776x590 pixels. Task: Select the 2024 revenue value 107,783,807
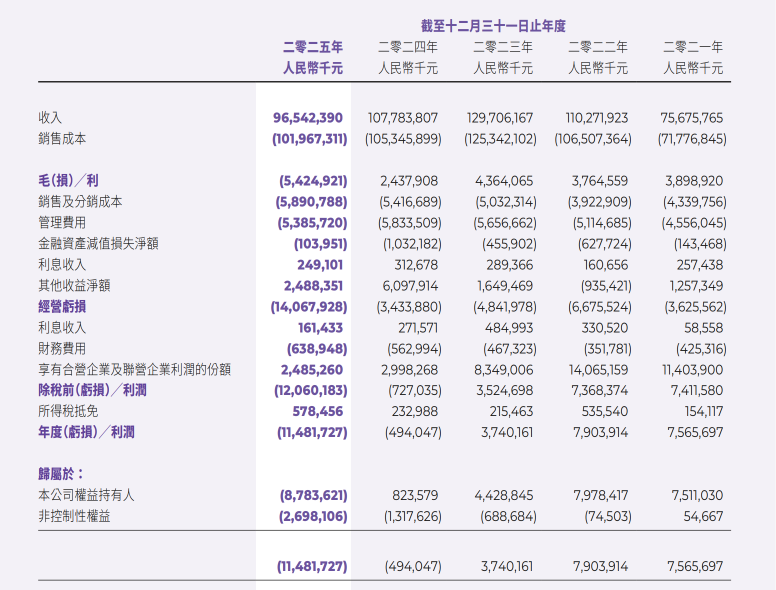pos(402,118)
